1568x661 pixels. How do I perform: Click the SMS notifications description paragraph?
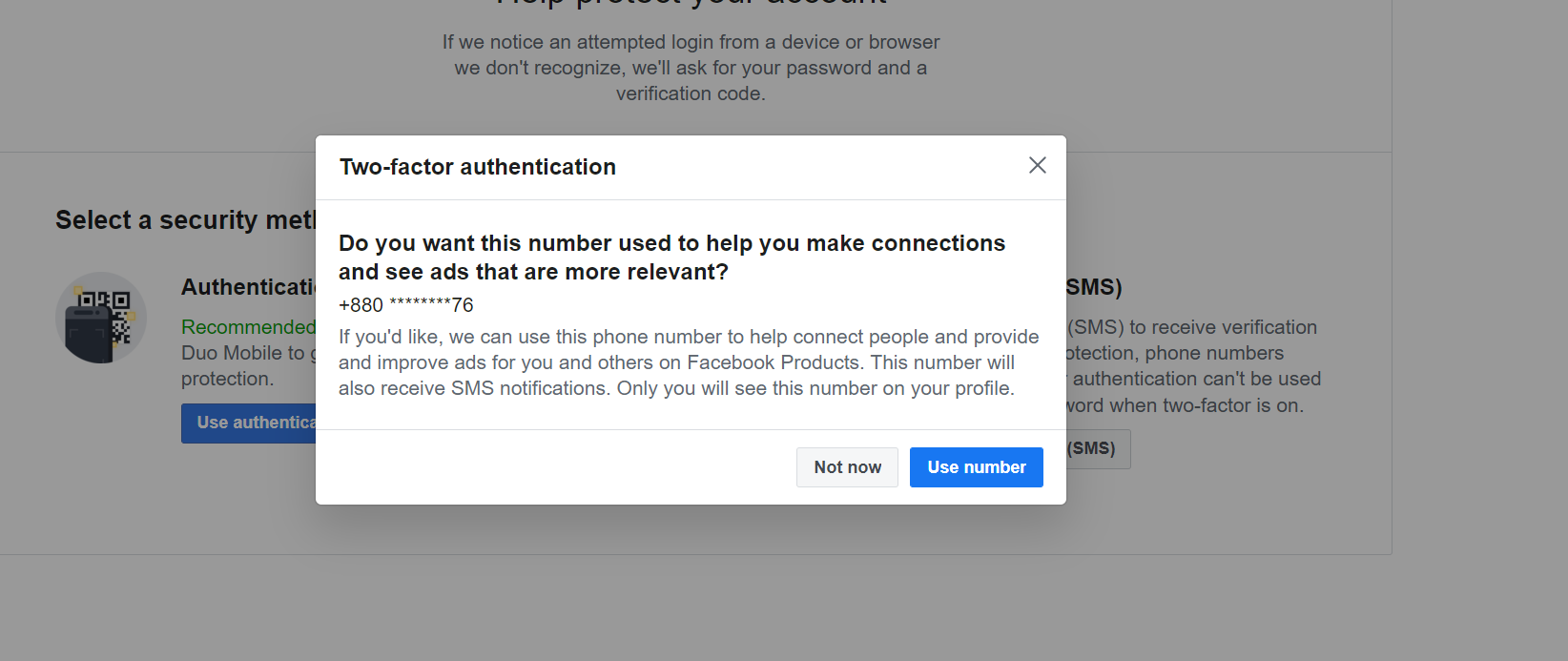coord(689,362)
